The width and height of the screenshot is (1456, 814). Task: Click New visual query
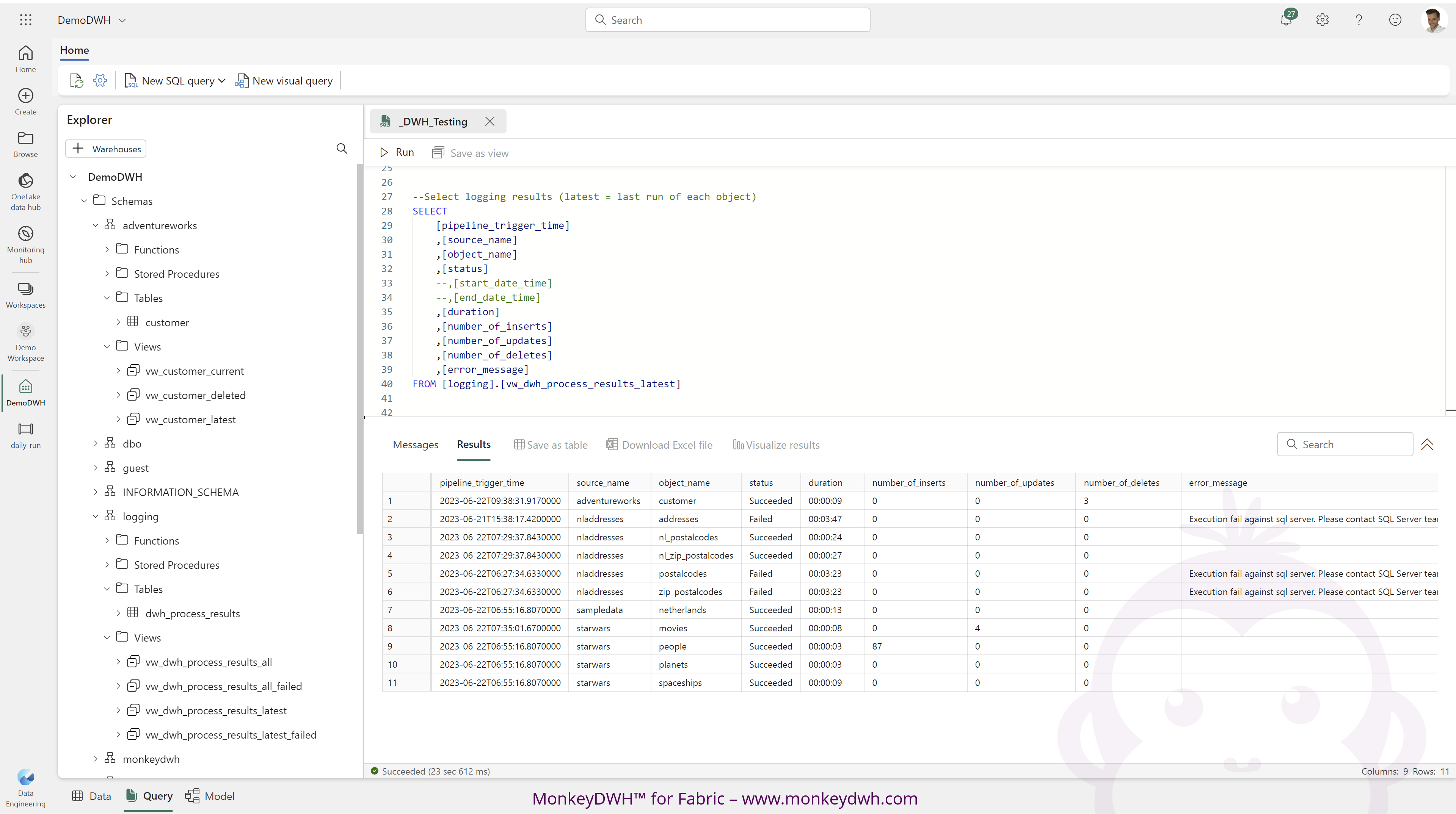pos(284,81)
